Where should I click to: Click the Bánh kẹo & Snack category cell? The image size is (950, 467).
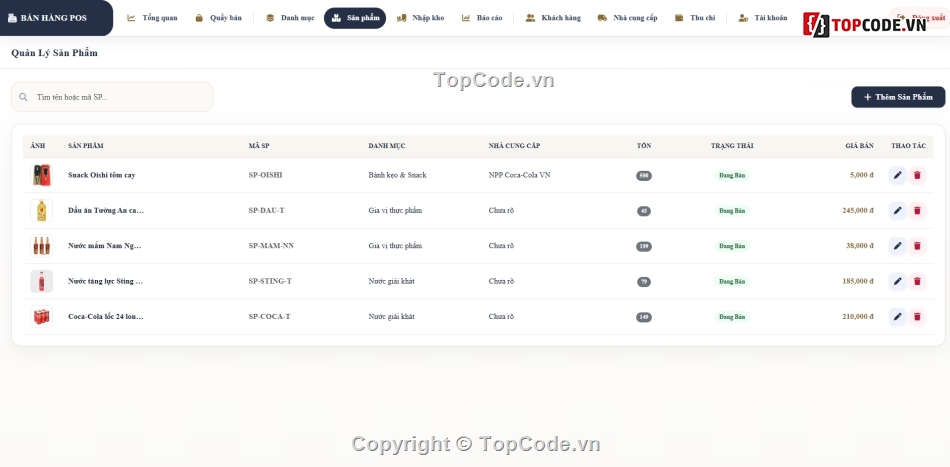(397, 175)
